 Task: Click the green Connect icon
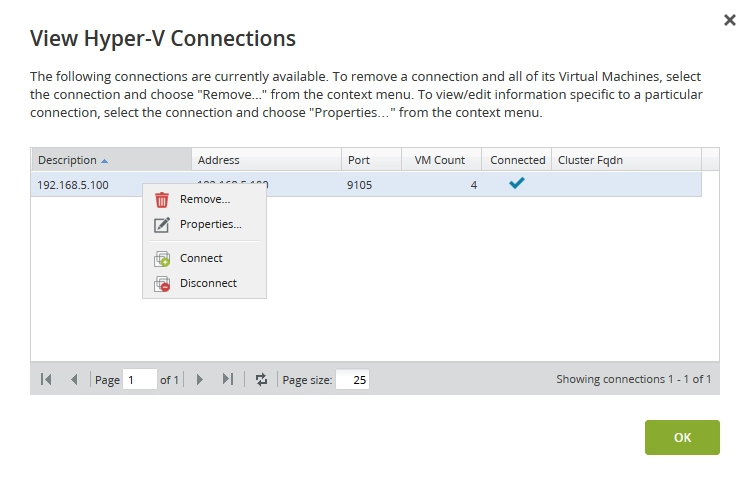point(162,259)
